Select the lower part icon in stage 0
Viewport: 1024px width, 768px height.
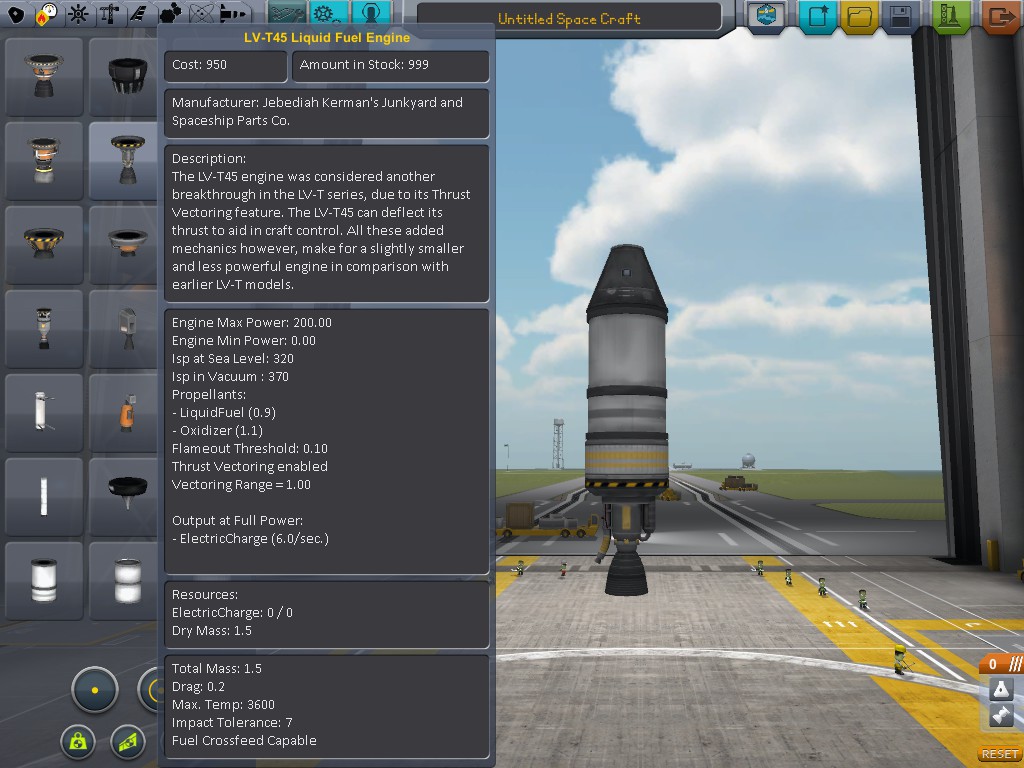click(1000, 716)
